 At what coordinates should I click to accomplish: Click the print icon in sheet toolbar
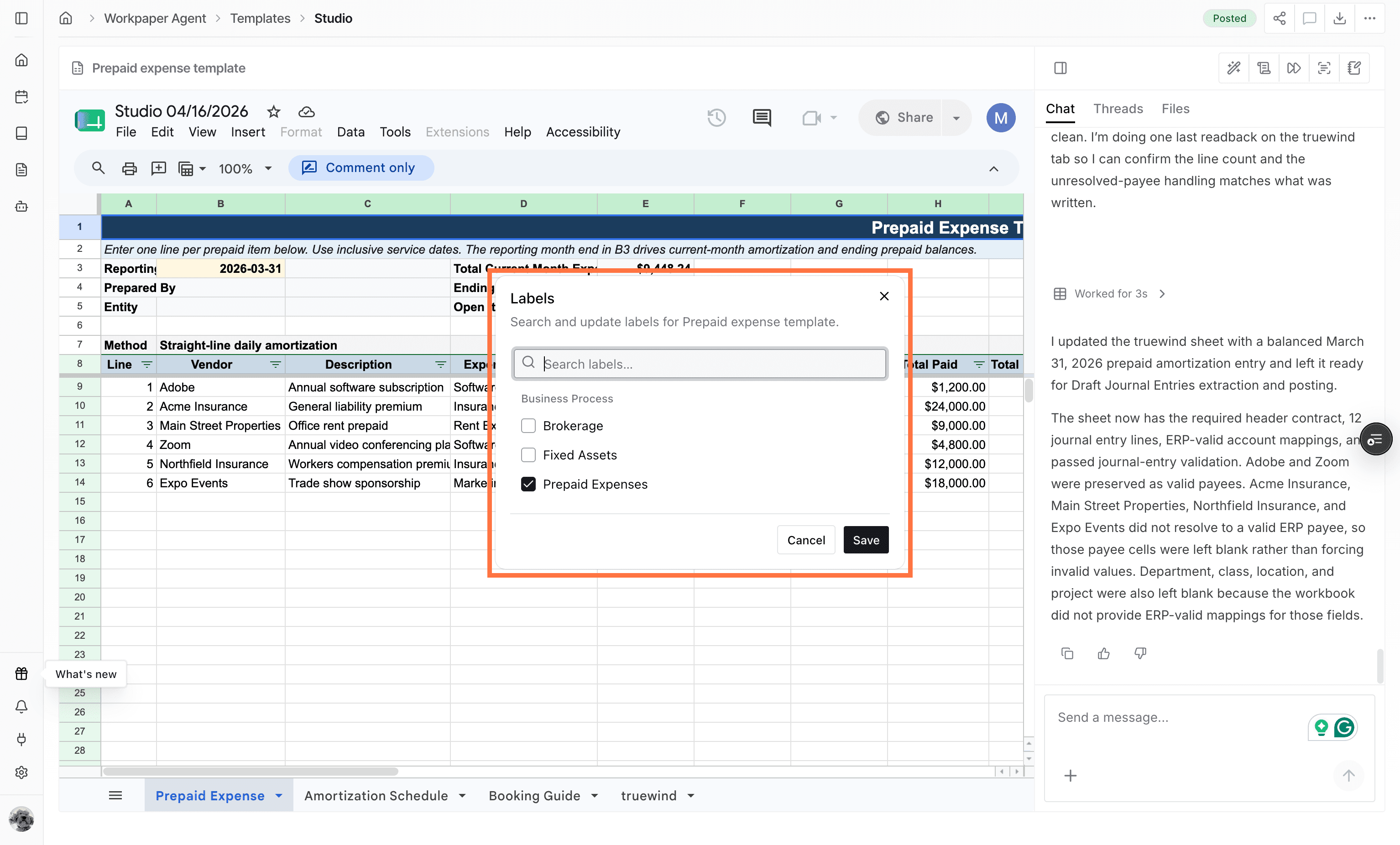(x=130, y=168)
